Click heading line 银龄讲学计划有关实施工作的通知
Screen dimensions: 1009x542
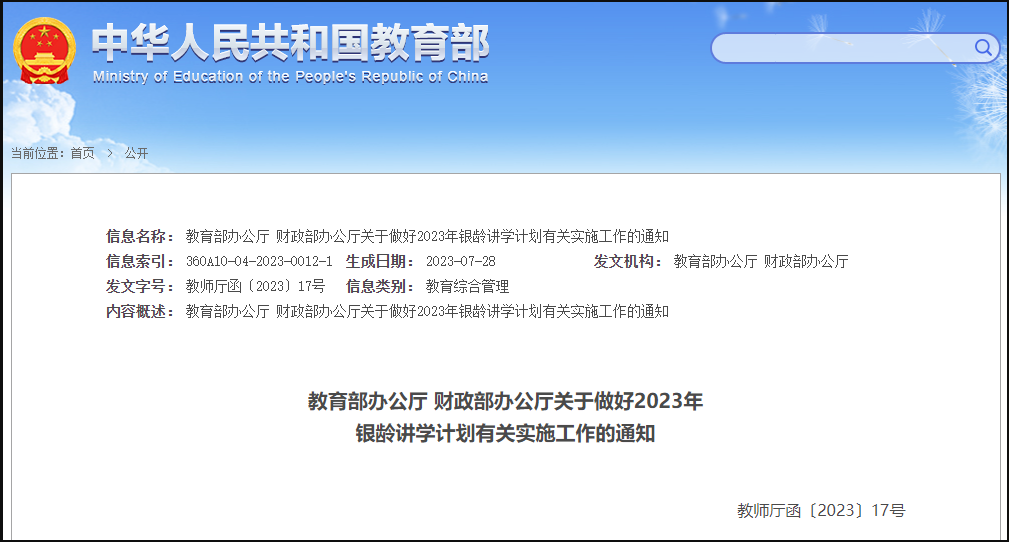[505, 434]
